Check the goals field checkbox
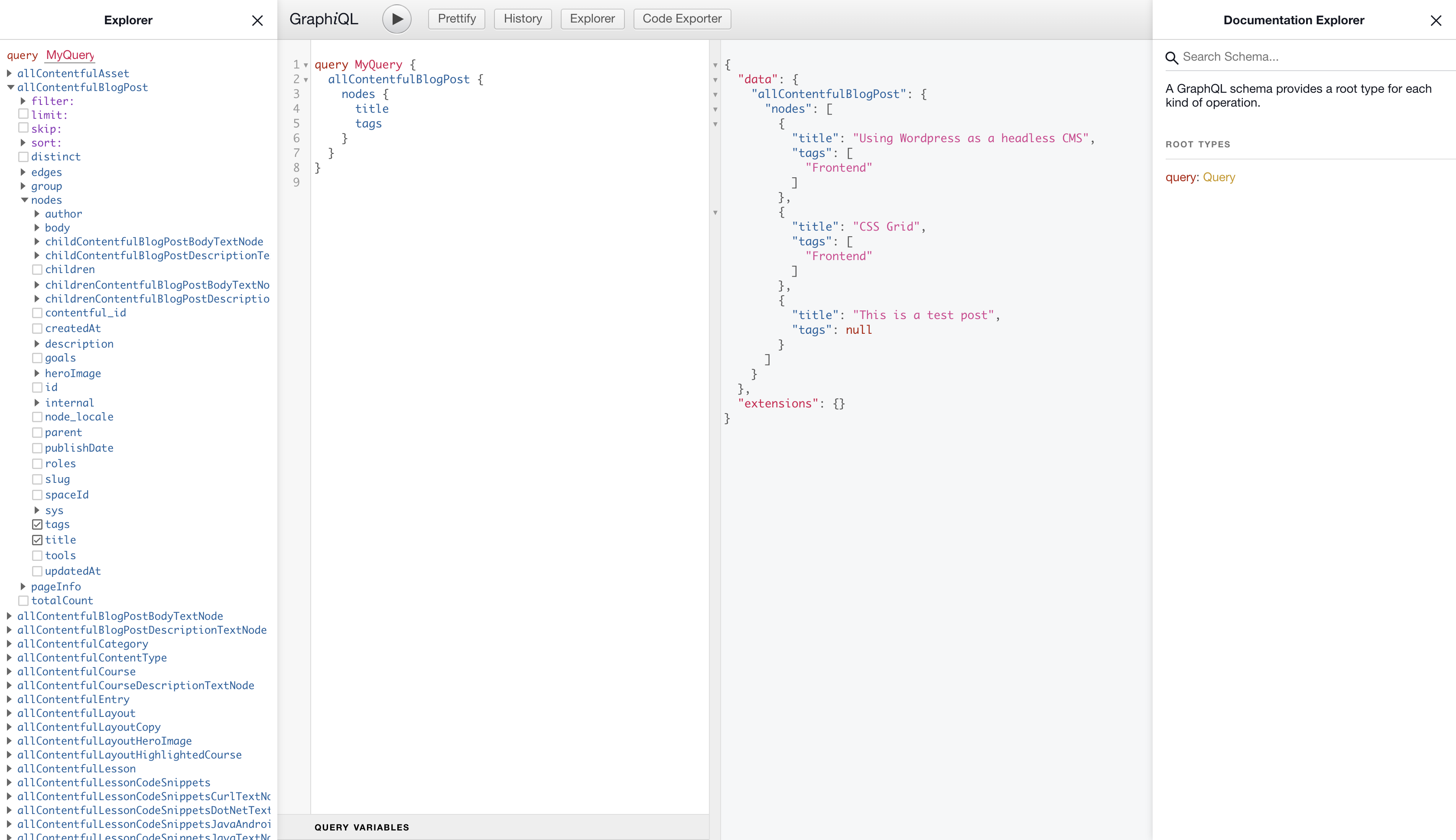The height and width of the screenshot is (840, 1456). [x=37, y=358]
